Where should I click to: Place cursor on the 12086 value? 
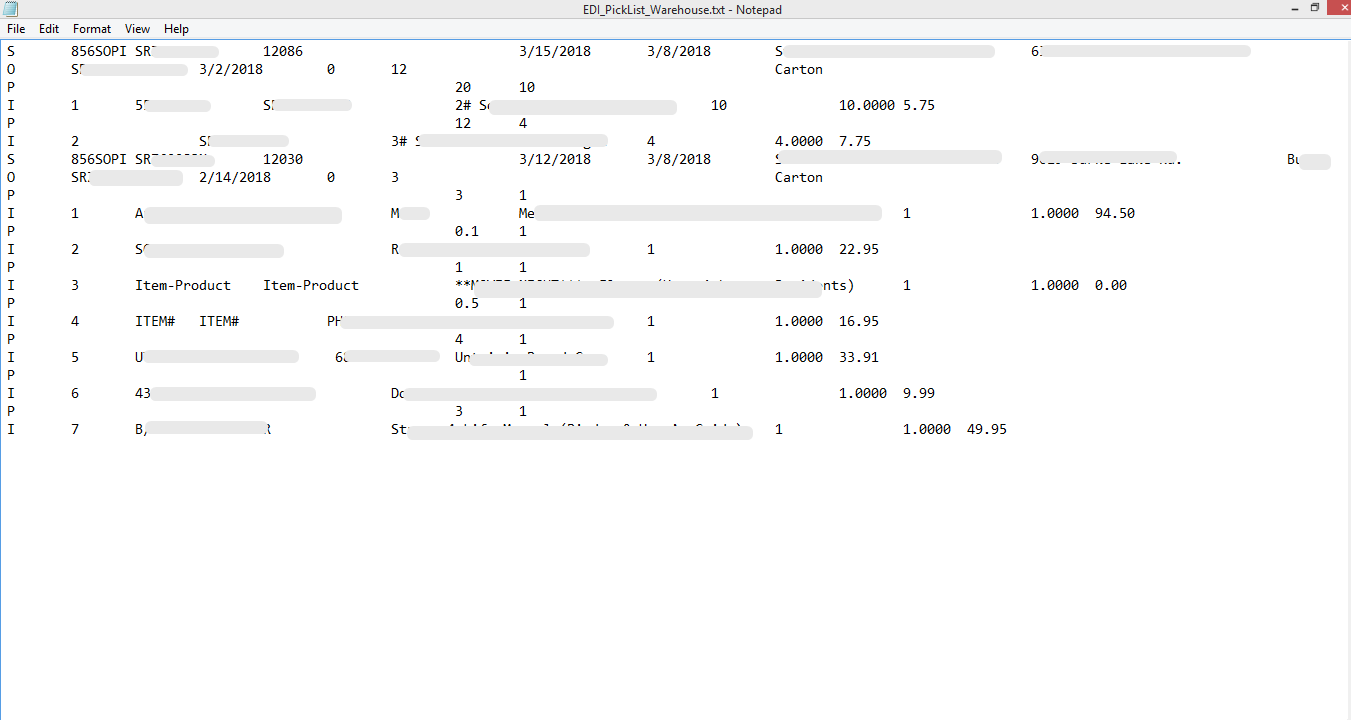283,51
